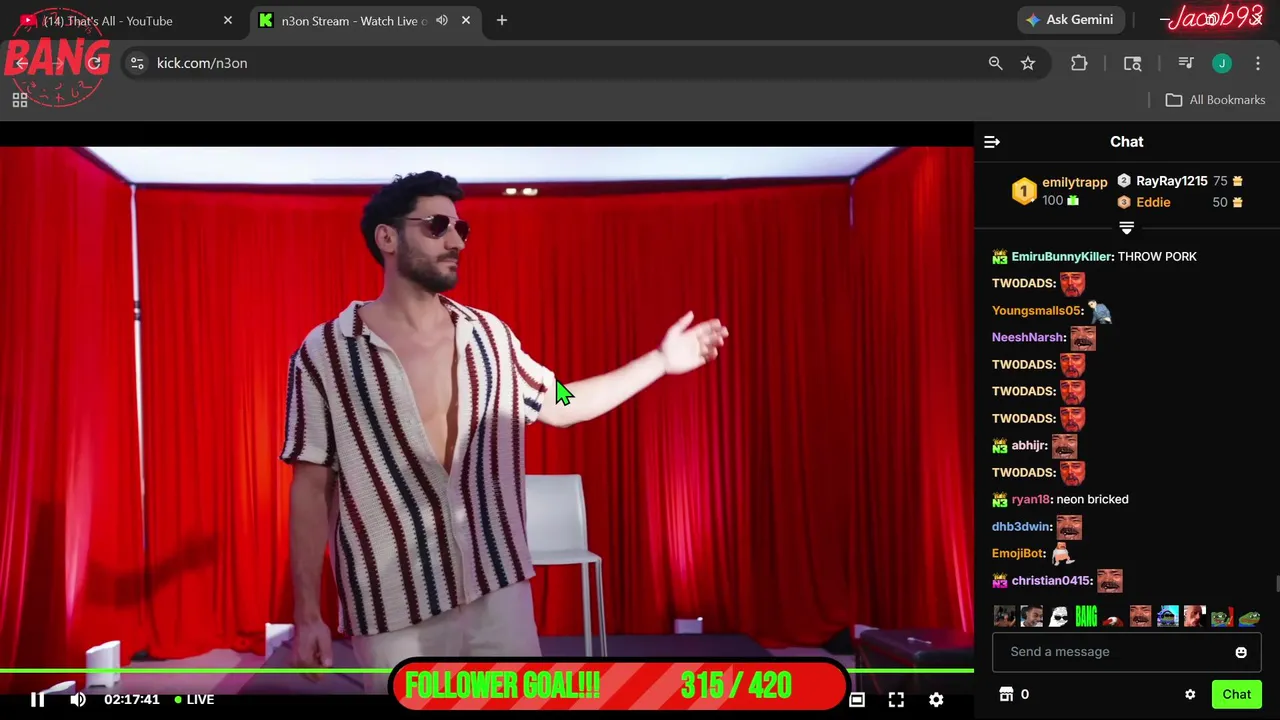Open emoji picker in message box
This screenshot has width=1280, height=720.
(x=1241, y=652)
